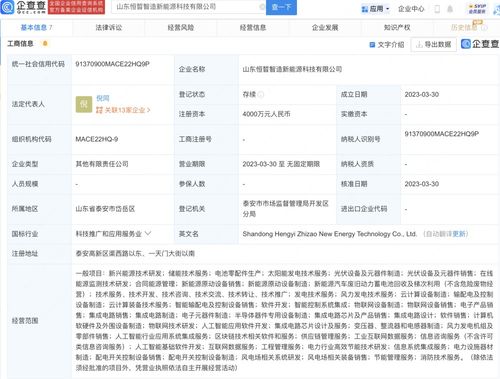
Task: Select registration authority 泰安市市场监督管理局开发区分局
Action: [x=286, y=209]
